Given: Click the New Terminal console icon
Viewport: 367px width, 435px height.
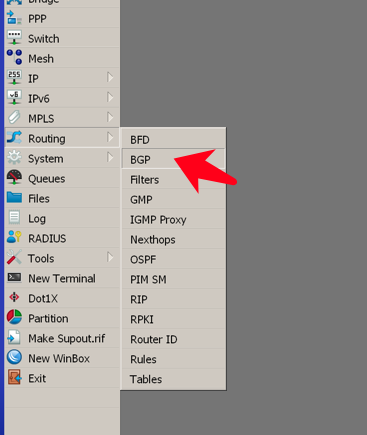Looking at the screenshot, I should click(x=14, y=277).
